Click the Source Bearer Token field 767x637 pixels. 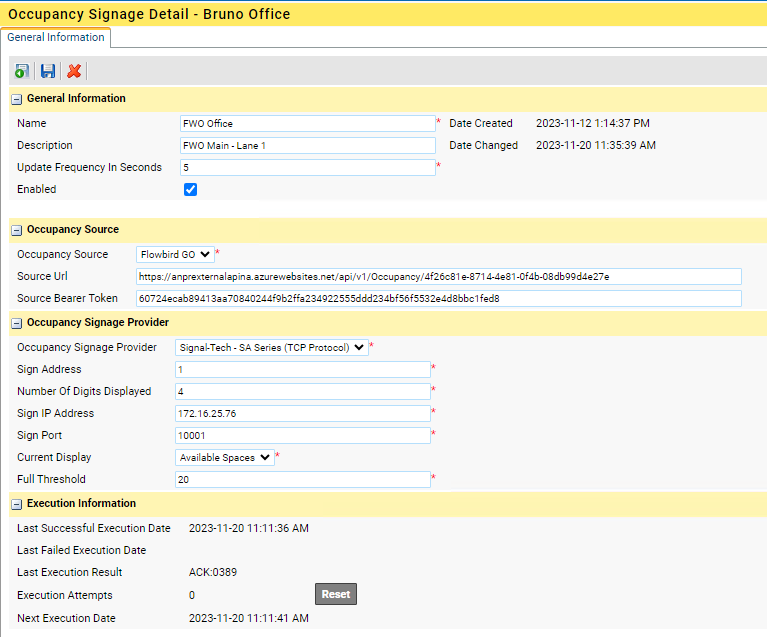point(439,298)
